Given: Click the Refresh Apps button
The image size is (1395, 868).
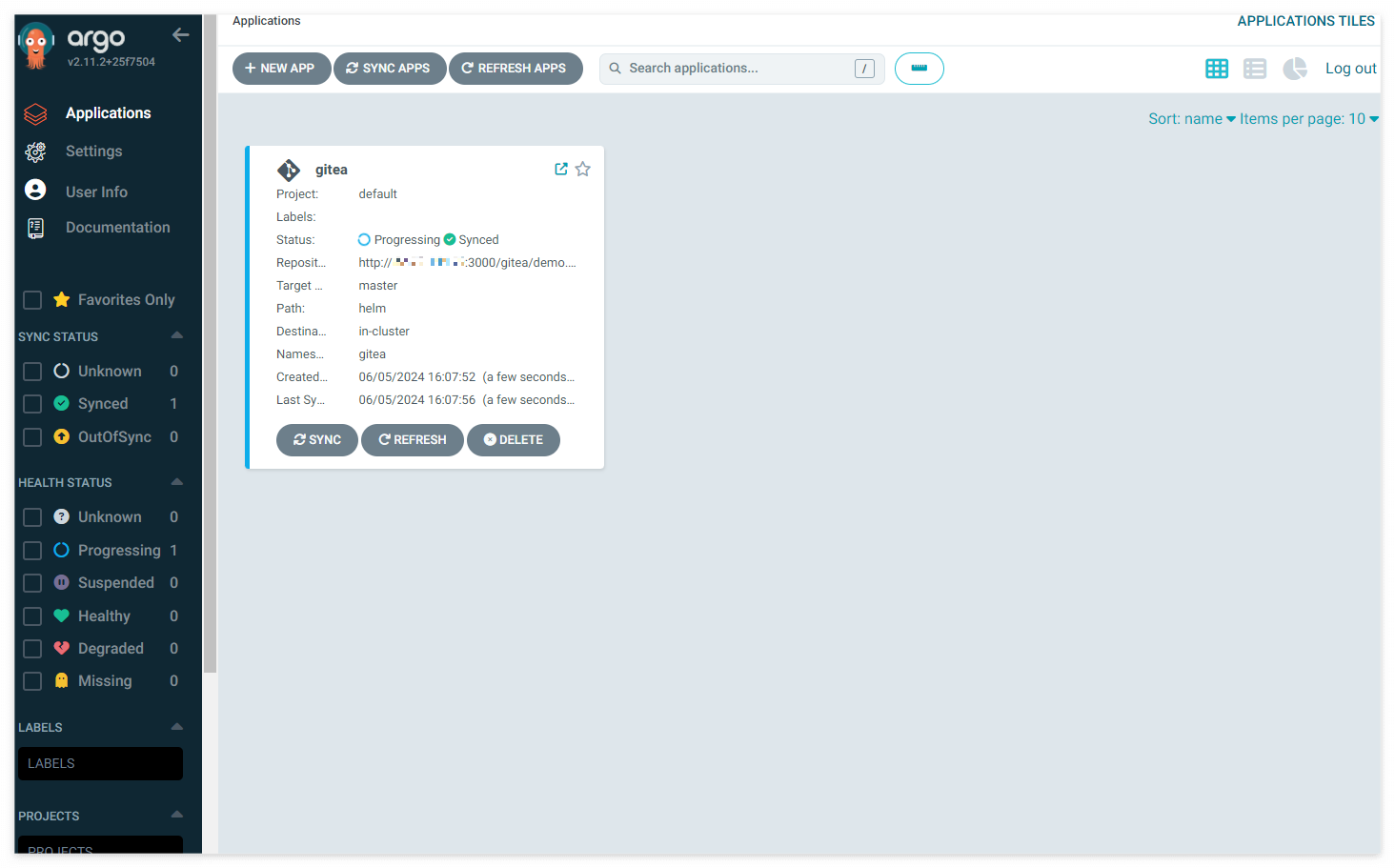Looking at the screenshot, I should click(516, 69).
